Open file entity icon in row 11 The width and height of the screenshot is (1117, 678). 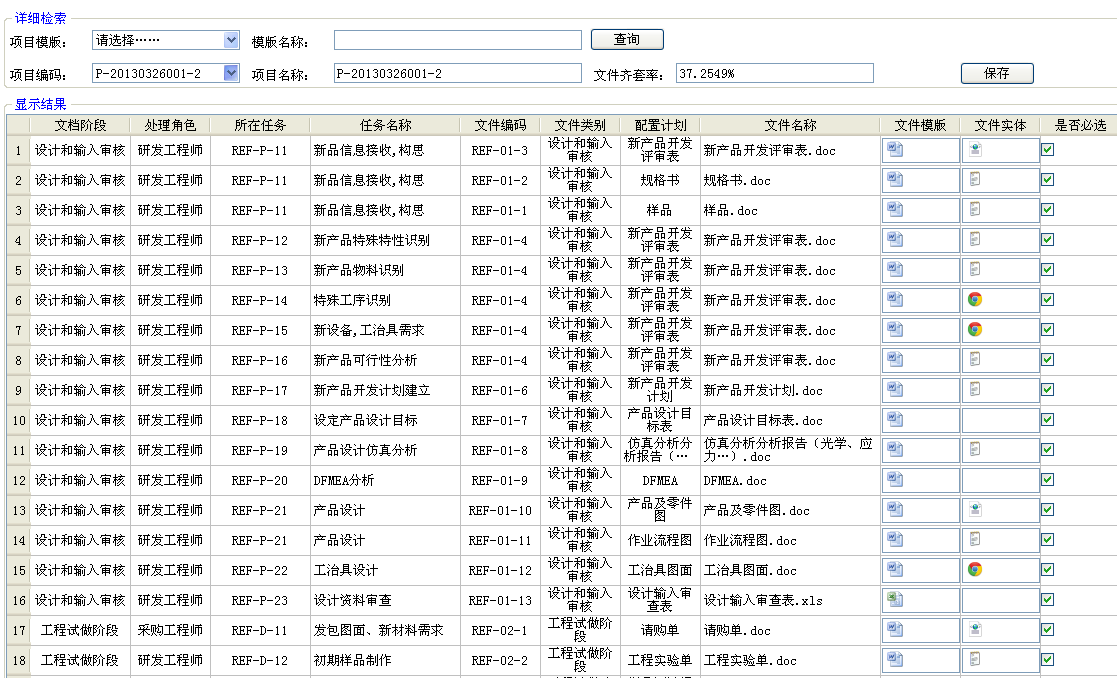point(975,449)
